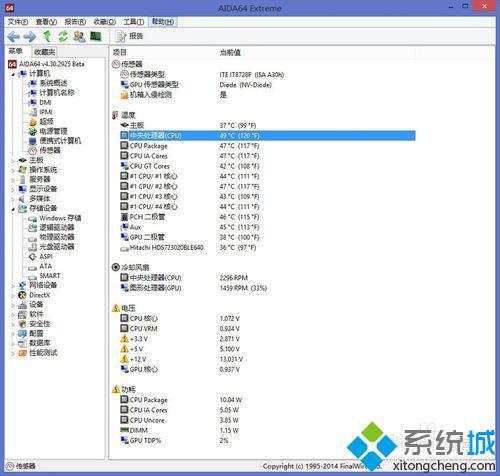Select 安全性 shield icon in tree
Viewport: 500px width, 476px height.
click(22, 324)
